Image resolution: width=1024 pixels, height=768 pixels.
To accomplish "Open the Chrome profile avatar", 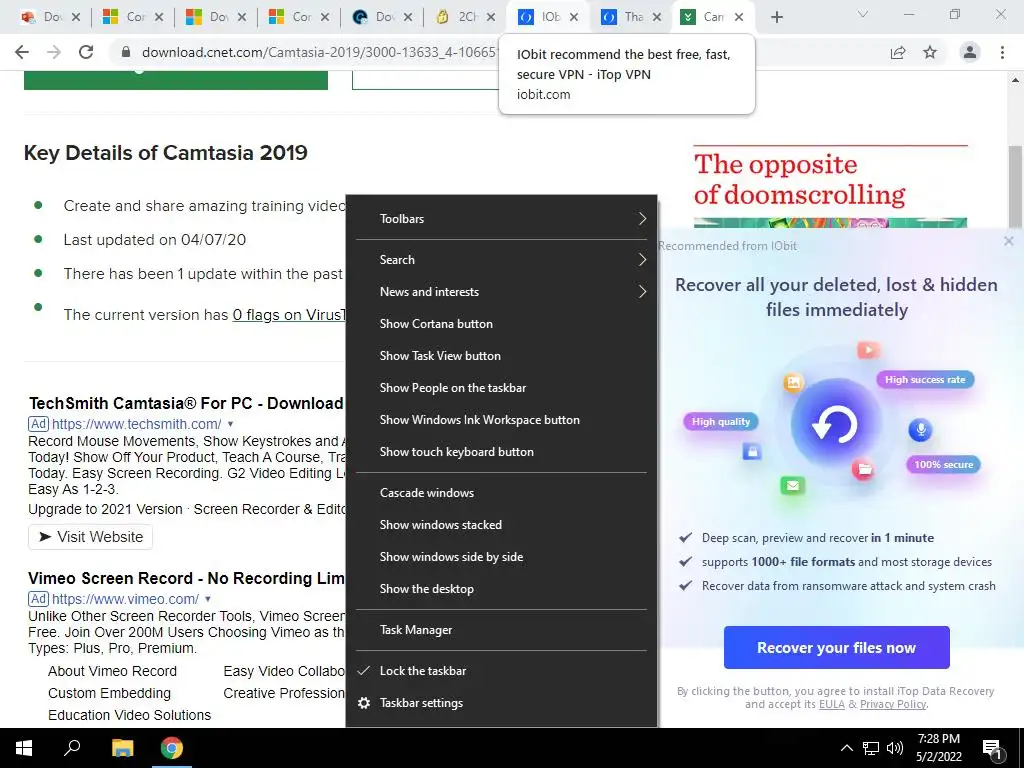I will coord(970,52).
